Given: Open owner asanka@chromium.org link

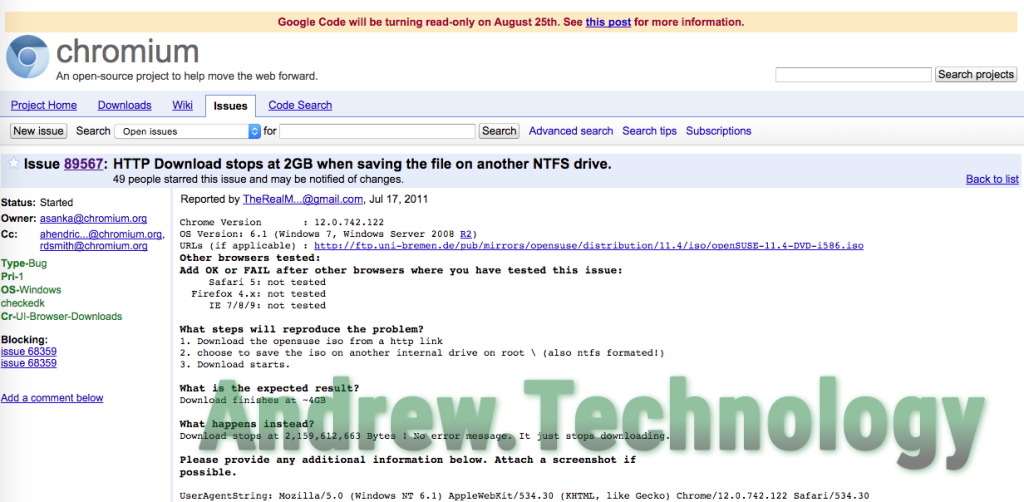Looking at the screenshot, I should point(93,219).
